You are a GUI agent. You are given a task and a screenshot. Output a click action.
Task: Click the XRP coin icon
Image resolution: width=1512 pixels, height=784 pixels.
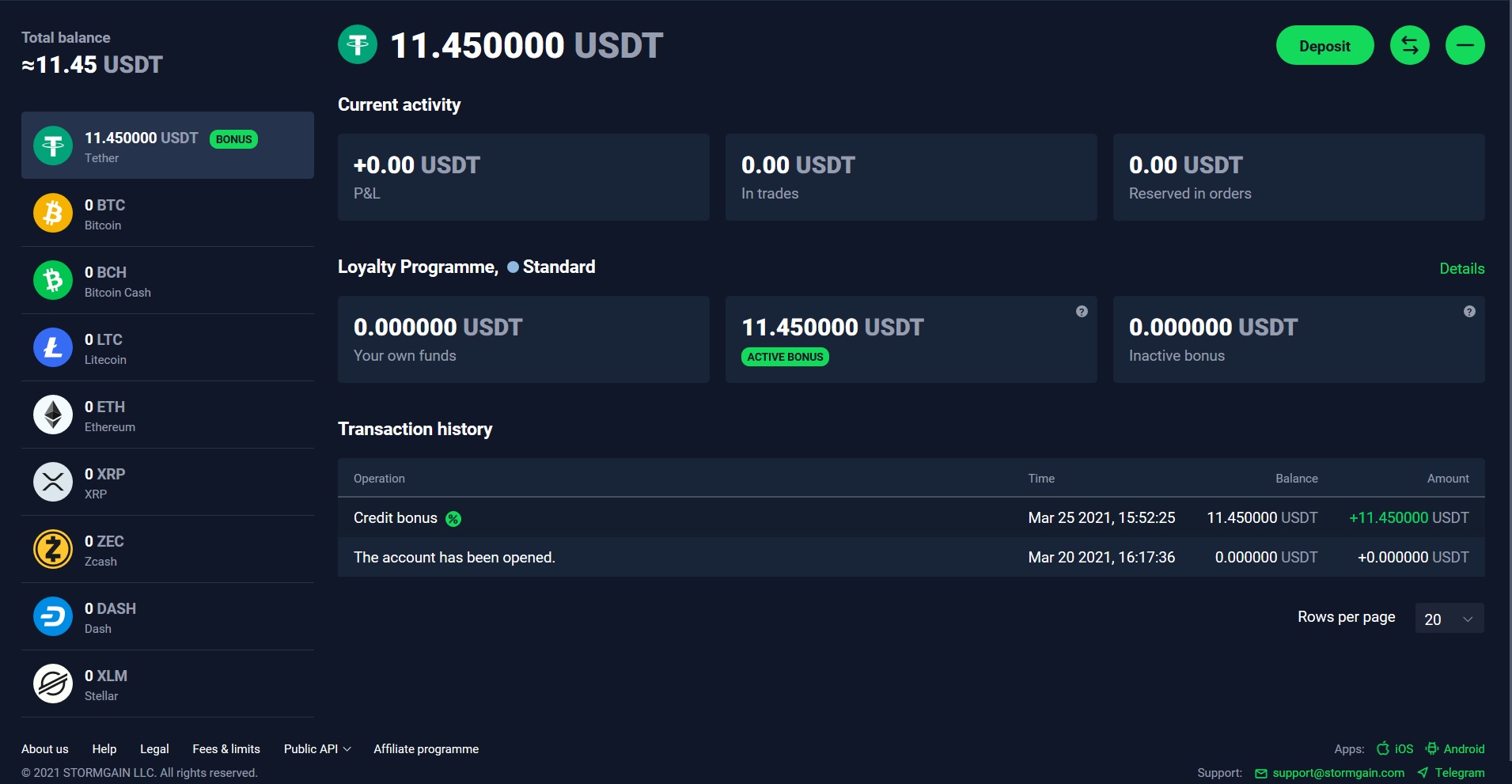click(x=53, y=482)
